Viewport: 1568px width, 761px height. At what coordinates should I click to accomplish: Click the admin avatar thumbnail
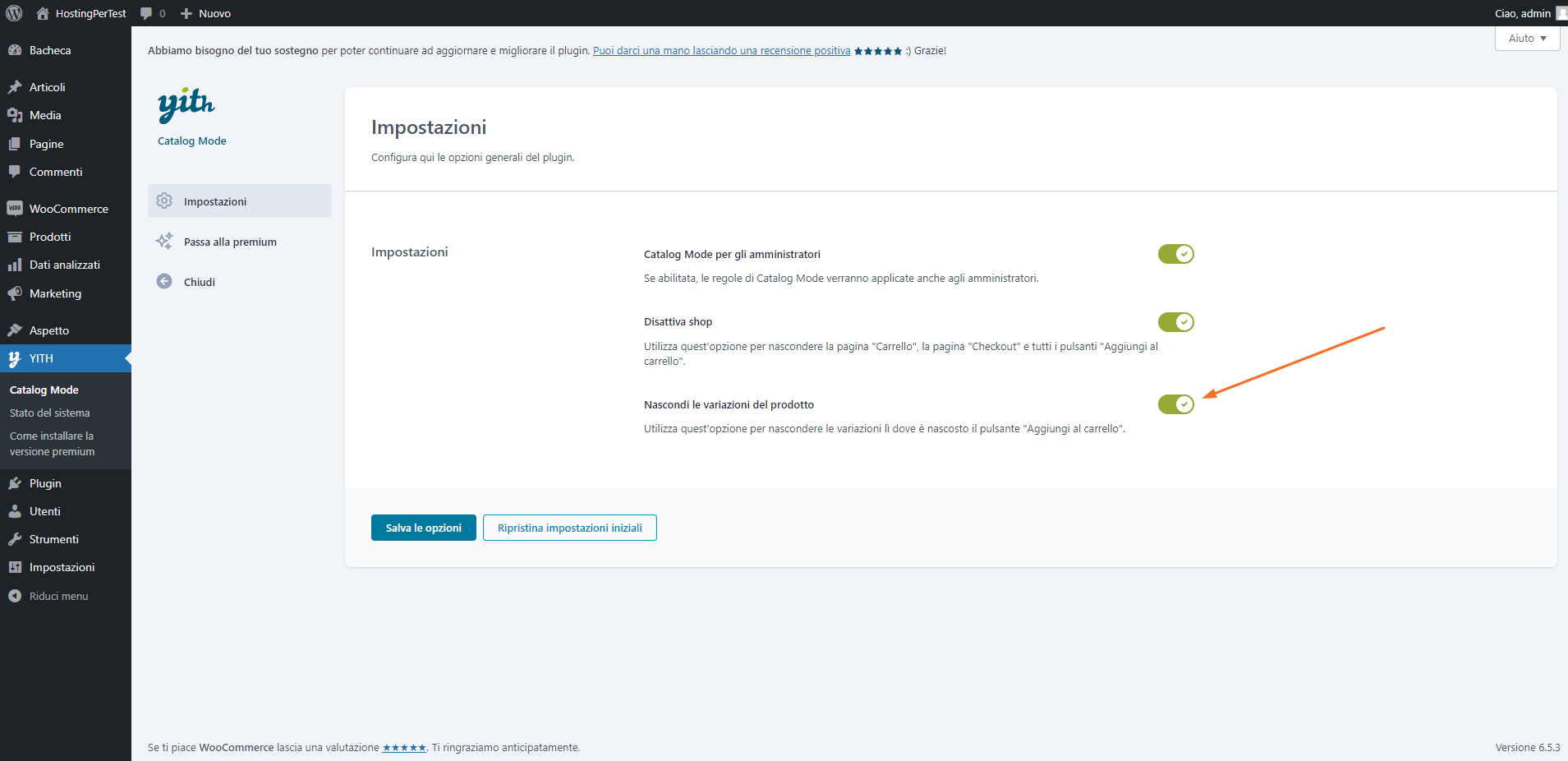pos(1561,13)
